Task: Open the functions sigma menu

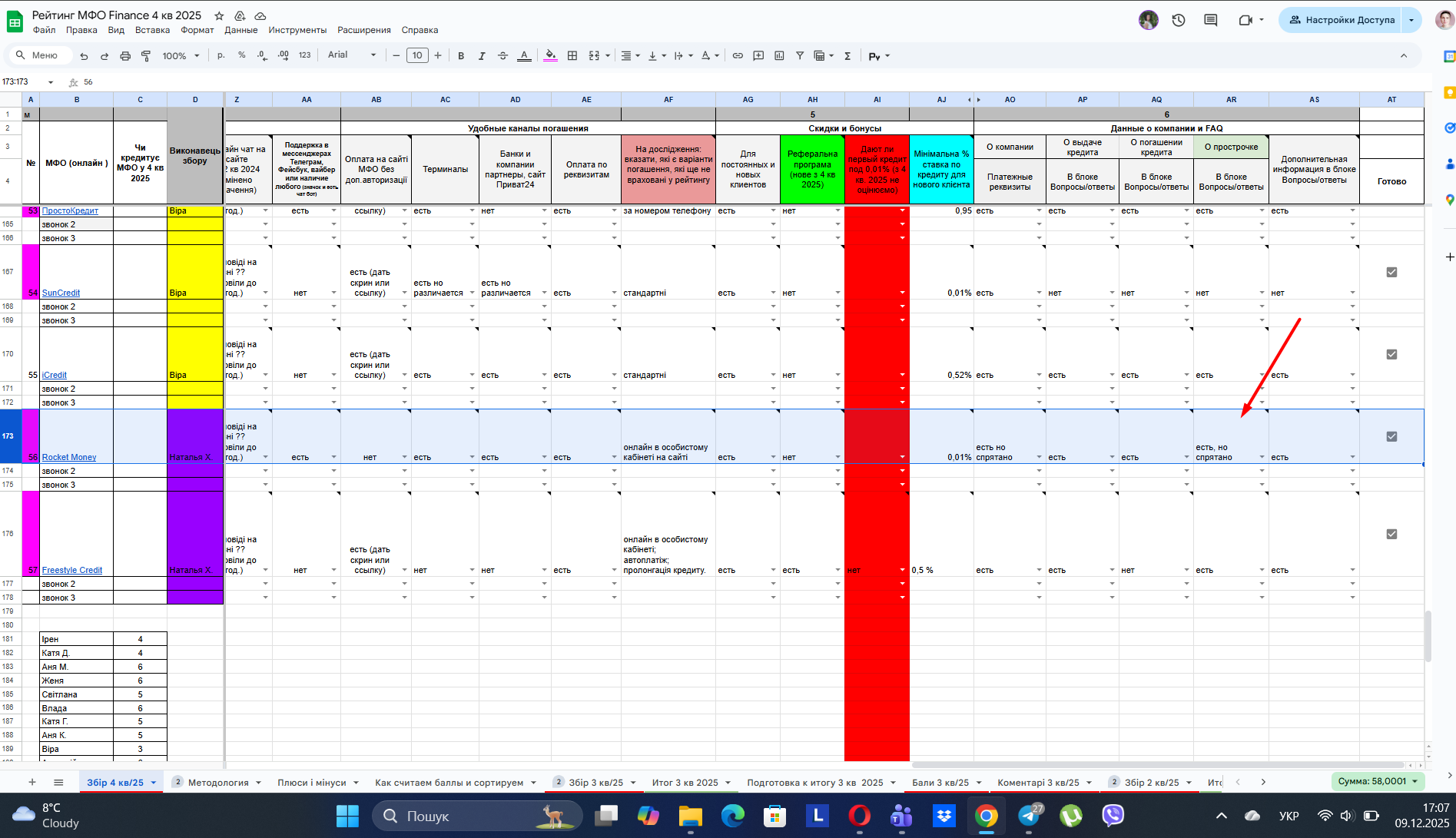Action: (847, 56)
